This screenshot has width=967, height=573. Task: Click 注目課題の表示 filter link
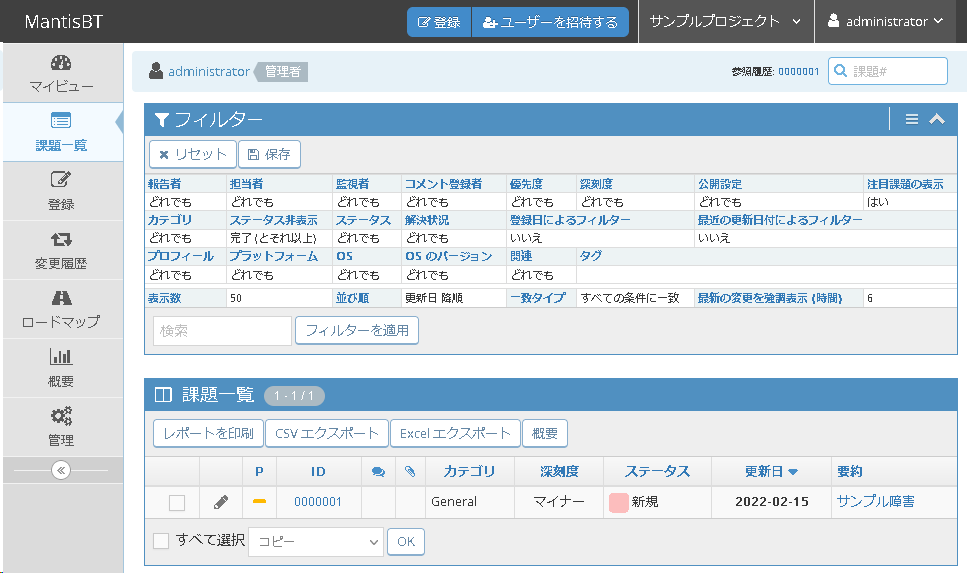[x=905, y=184]
